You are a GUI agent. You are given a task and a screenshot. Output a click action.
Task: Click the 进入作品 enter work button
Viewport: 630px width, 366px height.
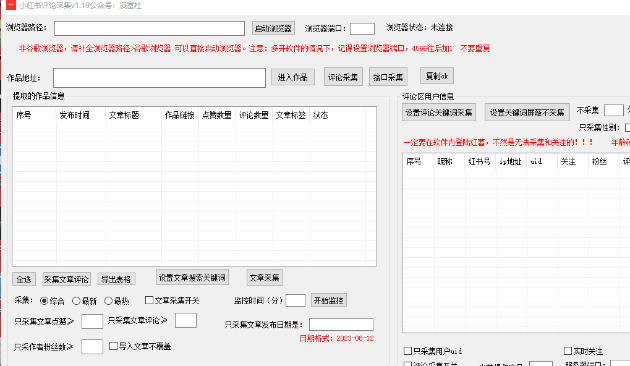(292, 77)
